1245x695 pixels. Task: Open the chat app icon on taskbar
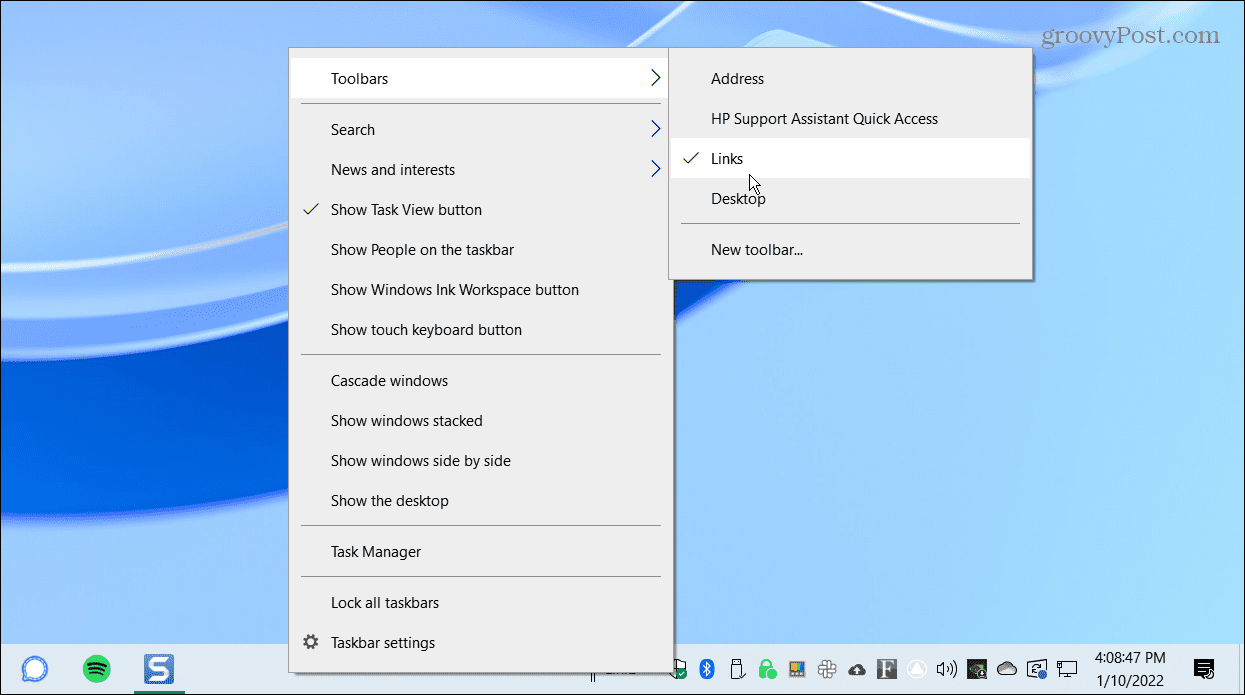point(34,669)
